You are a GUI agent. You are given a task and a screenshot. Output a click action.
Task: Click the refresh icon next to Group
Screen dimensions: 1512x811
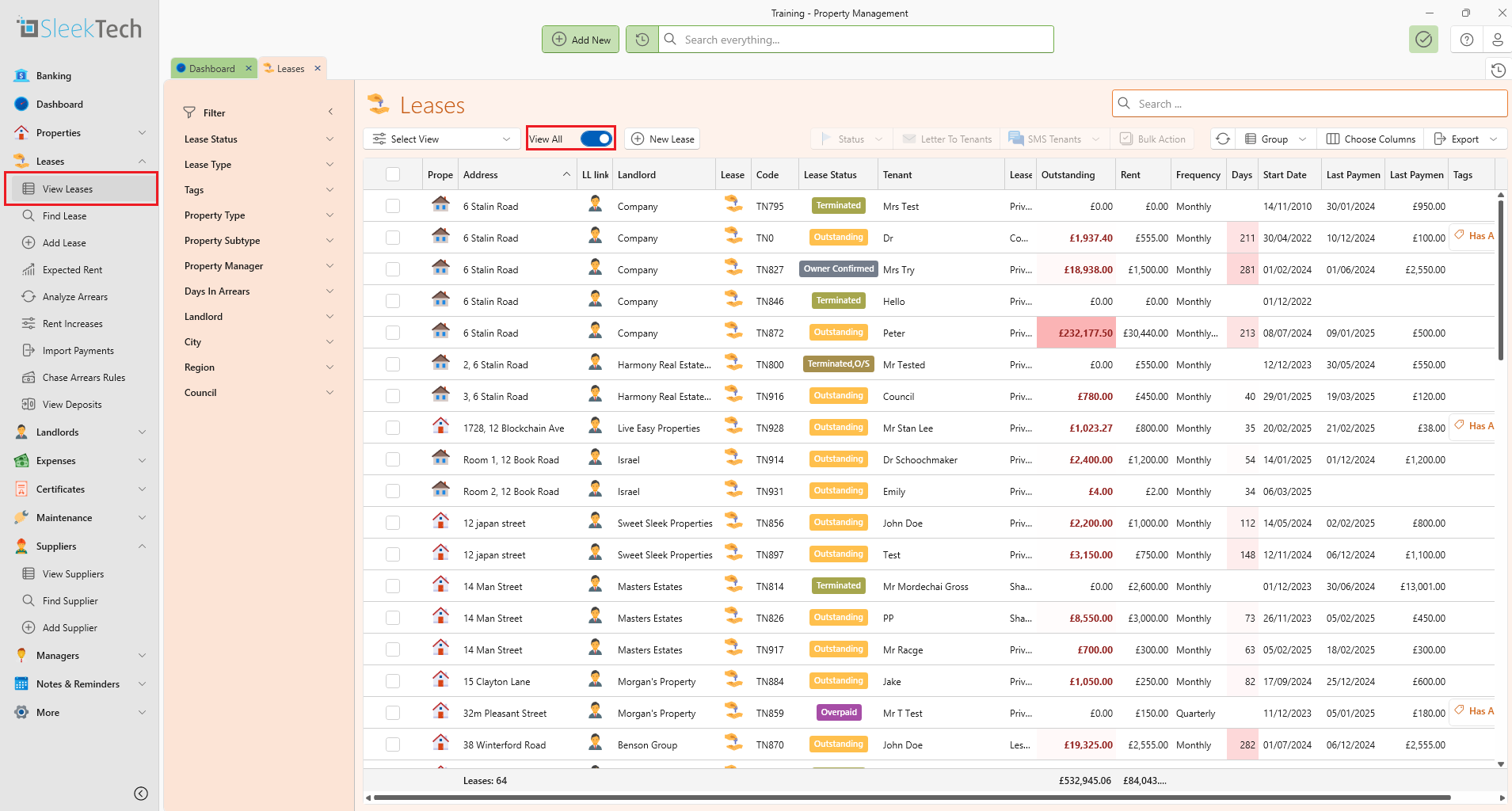coord(1223,139)
